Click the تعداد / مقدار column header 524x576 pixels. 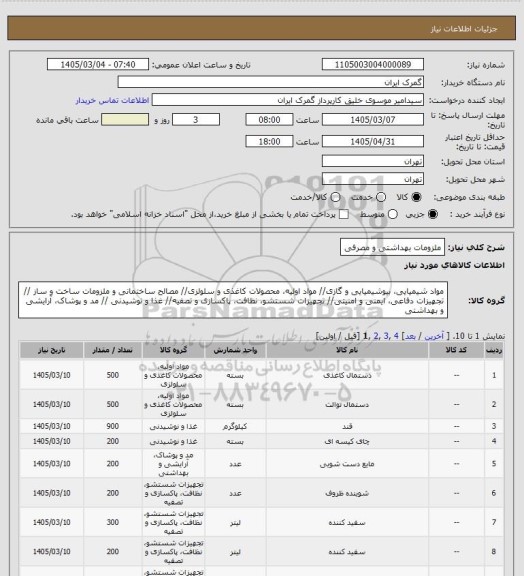112,350
